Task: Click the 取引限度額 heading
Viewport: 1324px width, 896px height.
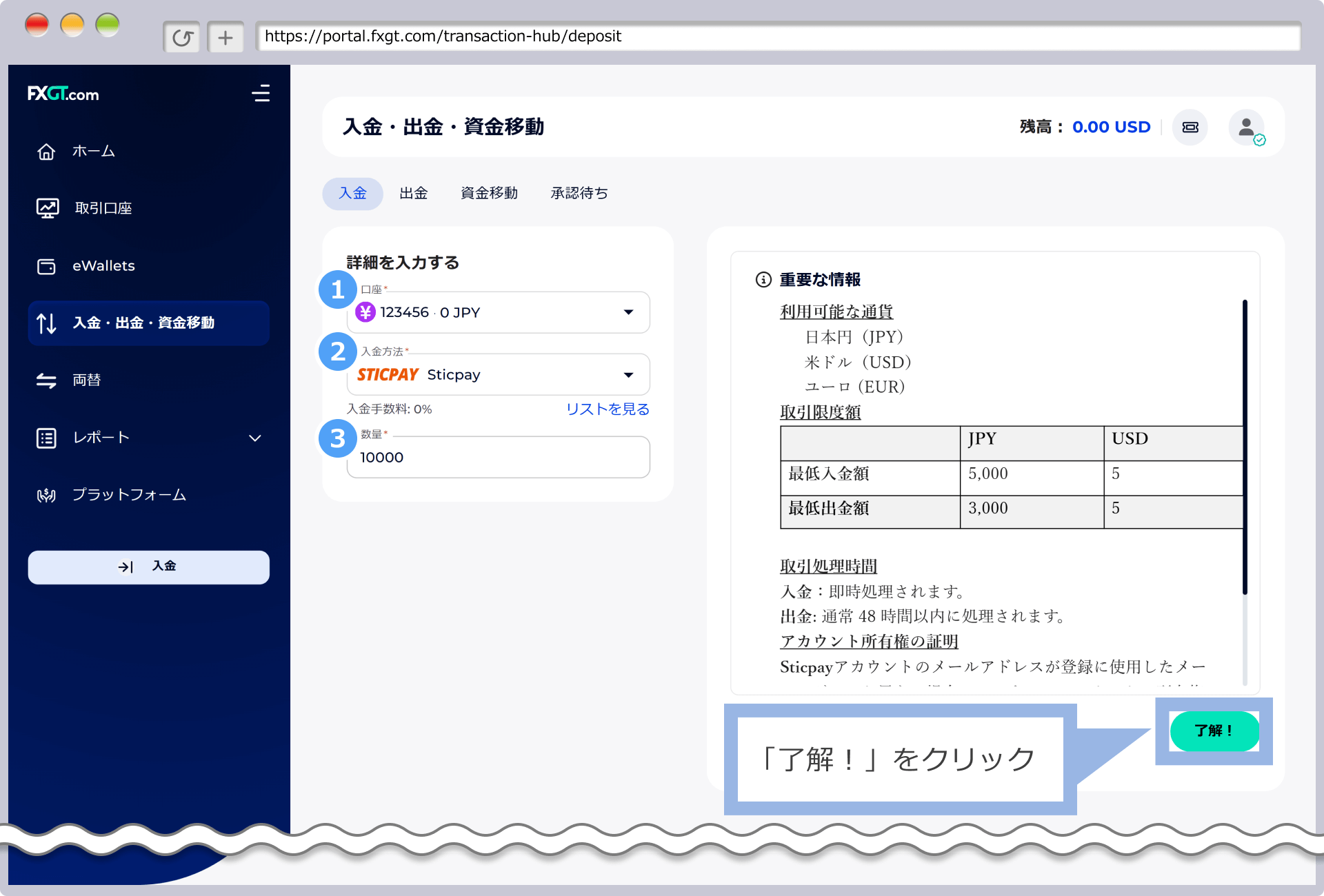Action: coord(820,412)
